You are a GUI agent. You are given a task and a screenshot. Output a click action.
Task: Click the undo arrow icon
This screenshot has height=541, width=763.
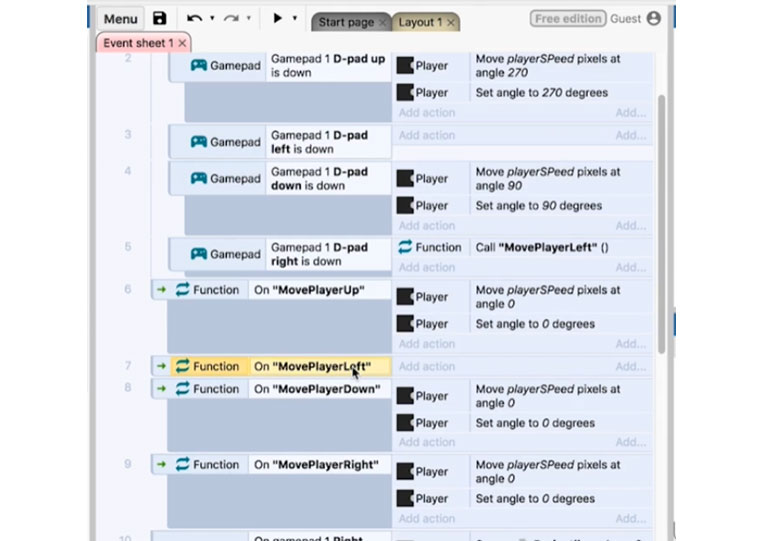click(x=195, y=18)
